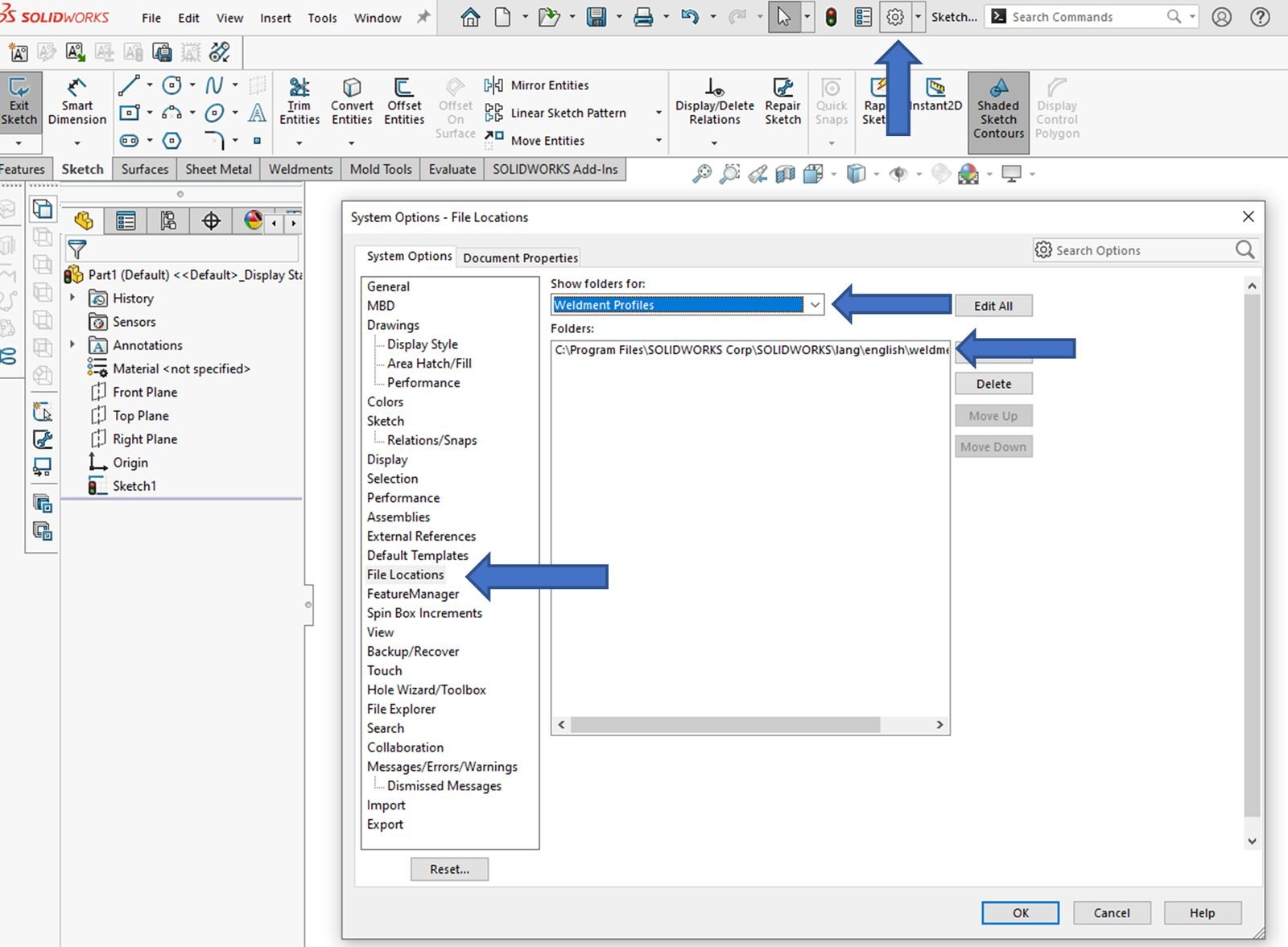Select Hole Wizard/Toolbox in options list
Image resolution: width=1288 pixels, height=947 pixels.
click(x=426, y=690)
